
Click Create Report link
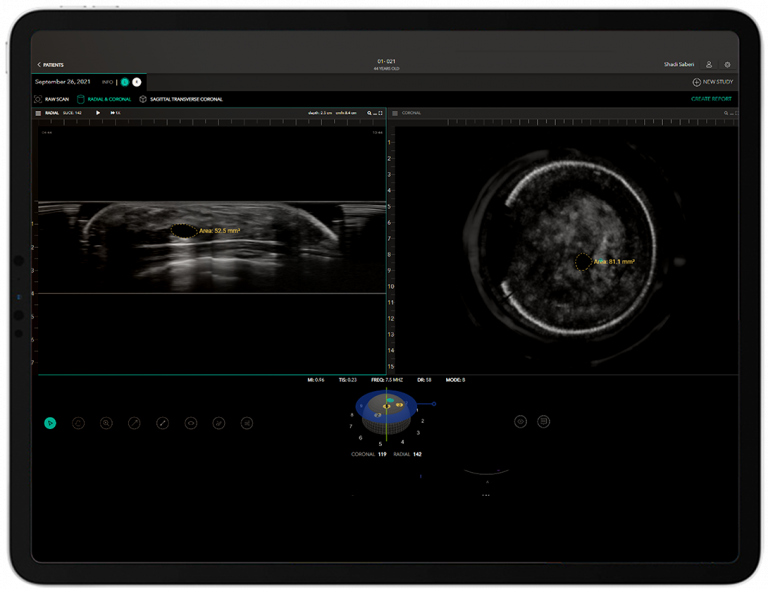pos(711,99)
